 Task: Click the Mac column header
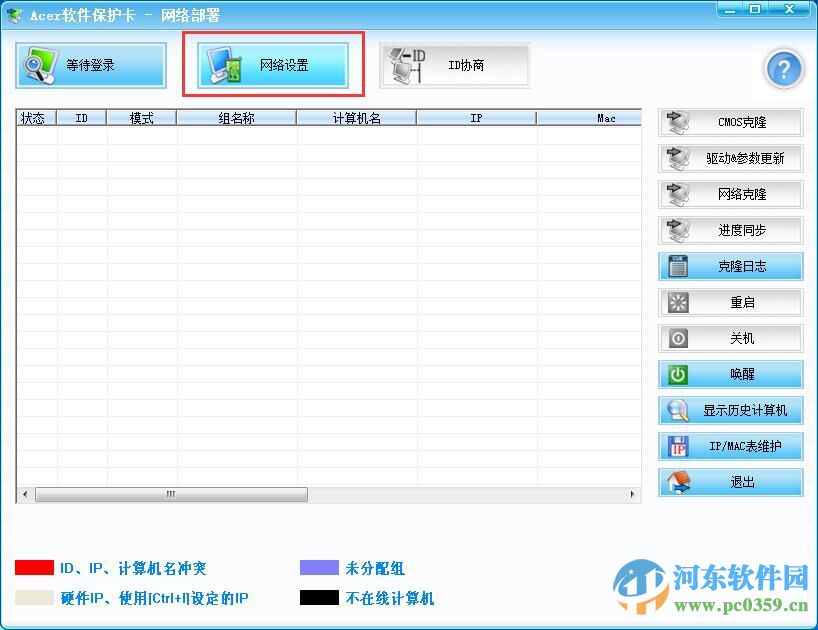click(x=605, y=117)
